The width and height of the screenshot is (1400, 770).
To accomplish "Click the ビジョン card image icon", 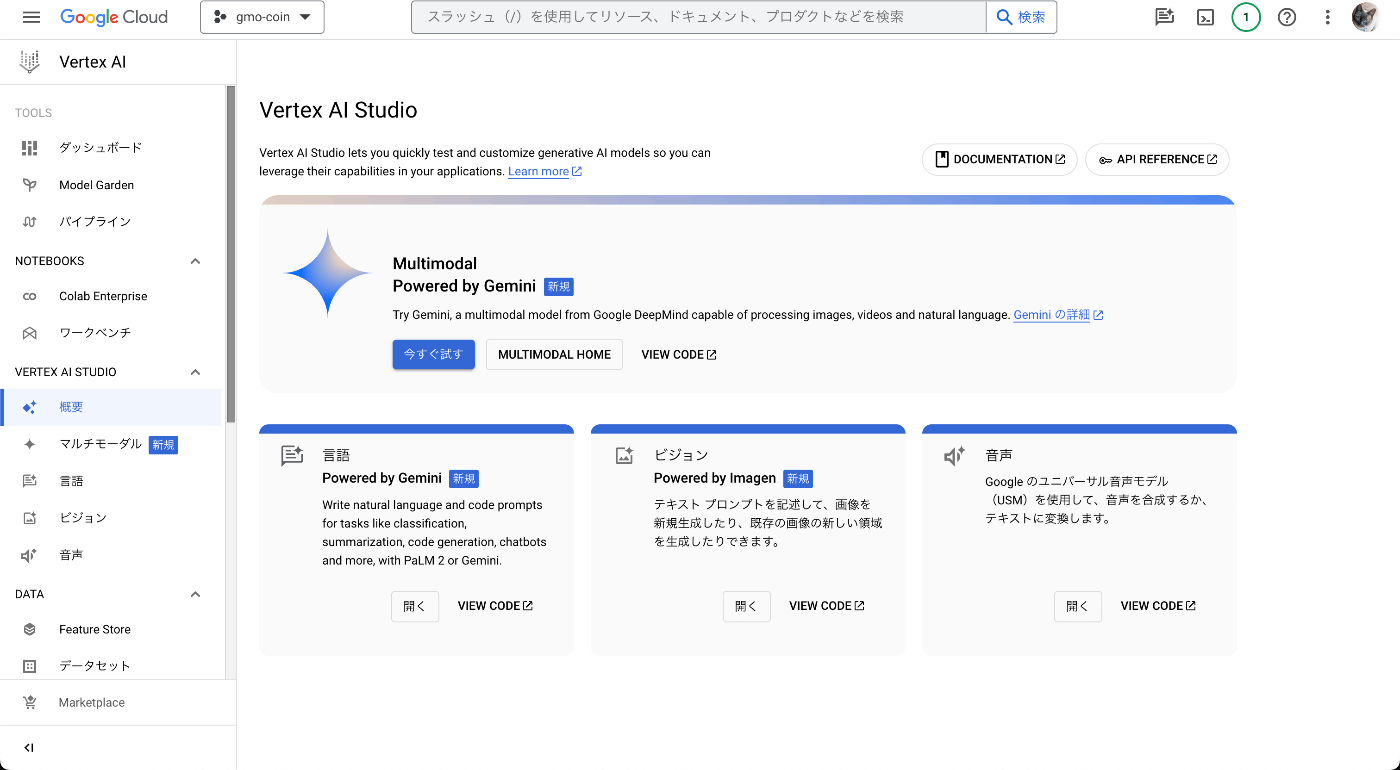I will click(624, 456).
